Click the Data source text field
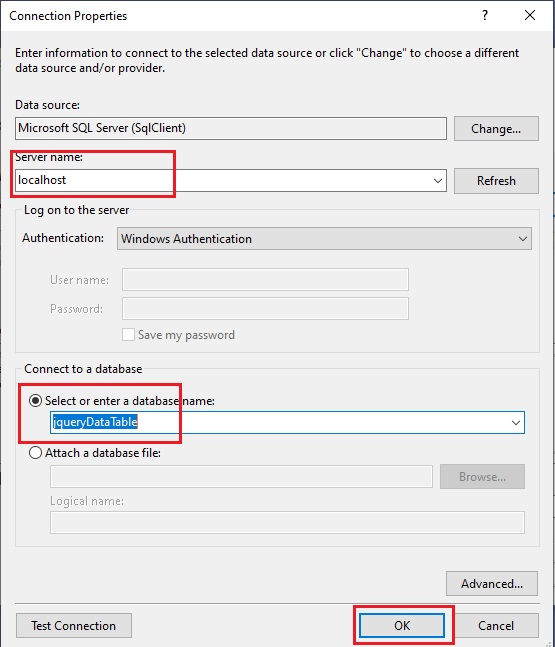The width and height of the screenshot is (555, 647). pyautogui.click(x=231, y=128)
